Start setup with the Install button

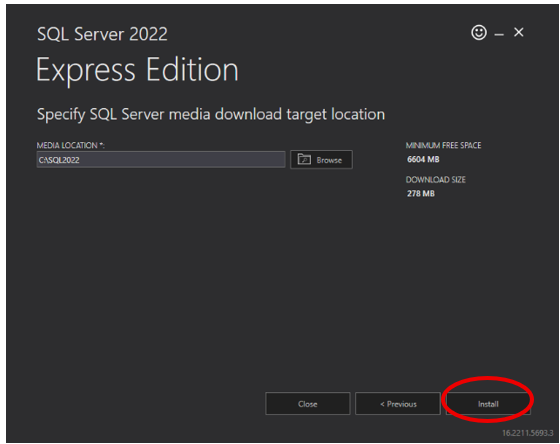point(488,404)
